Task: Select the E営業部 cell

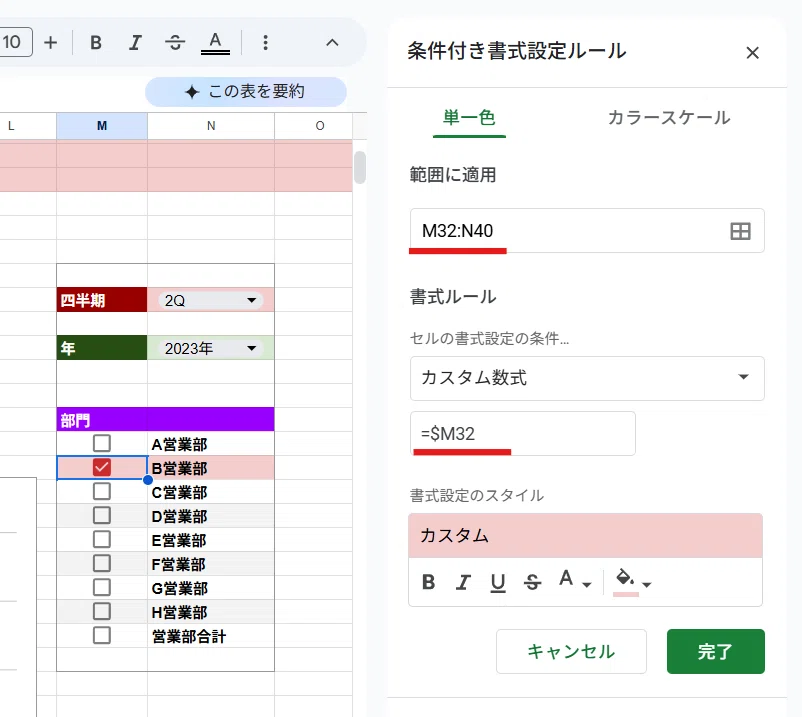Action: 211,540
